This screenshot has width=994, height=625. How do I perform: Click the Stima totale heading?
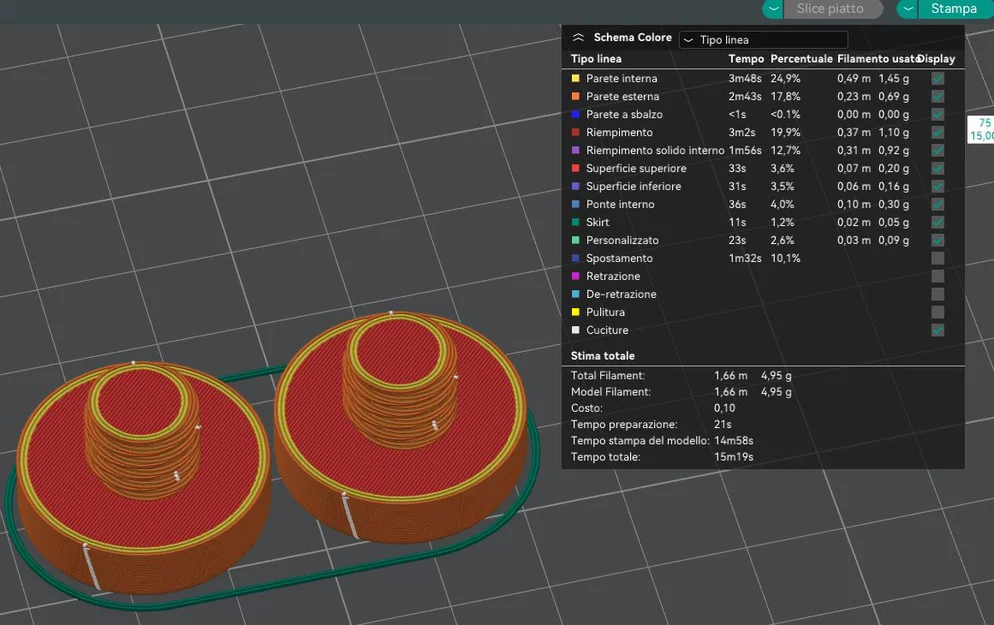pyautogui.click(x=602, y=356)
